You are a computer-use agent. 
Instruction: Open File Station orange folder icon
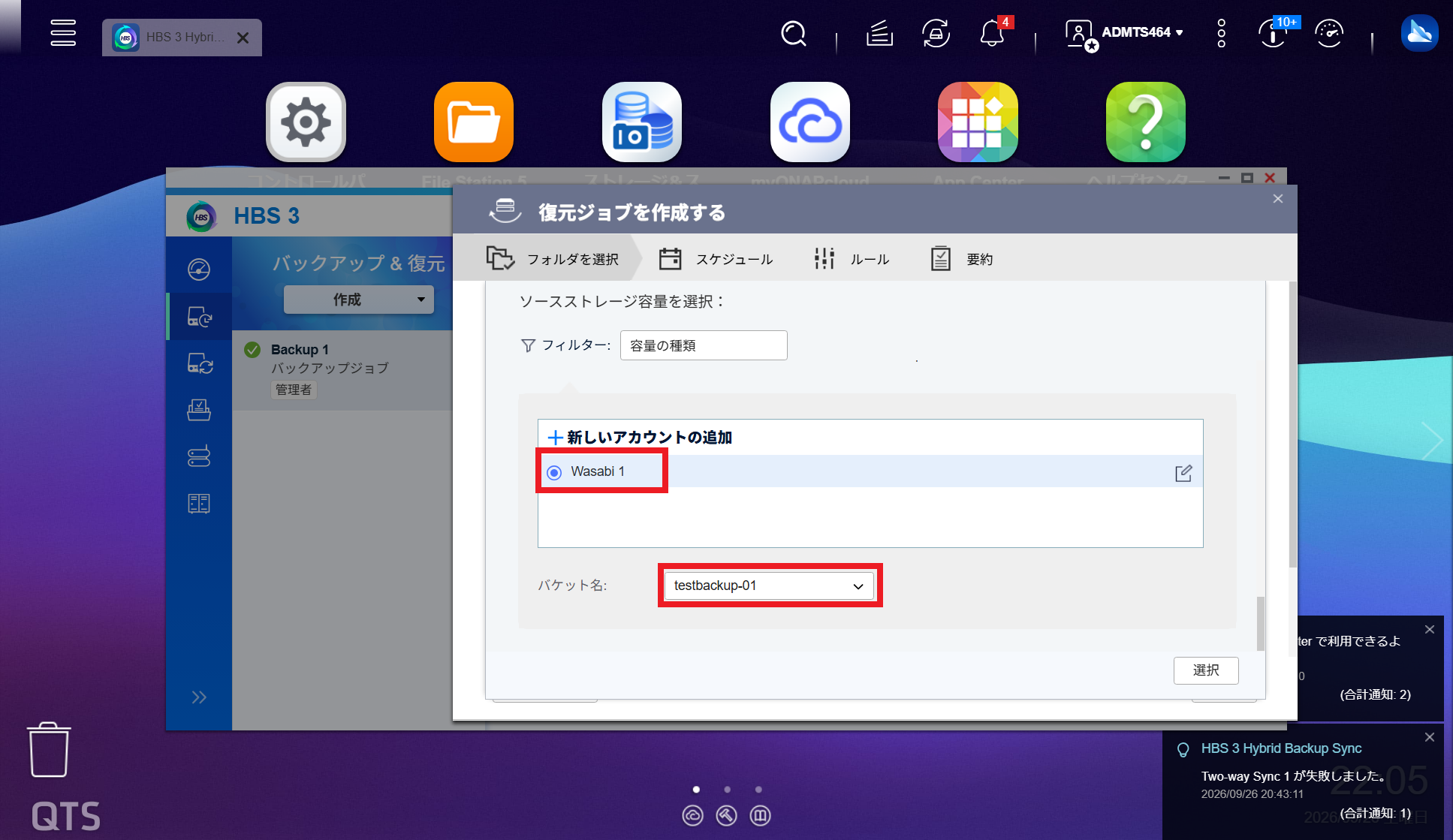pyautogui.click(x=474, y=122)
